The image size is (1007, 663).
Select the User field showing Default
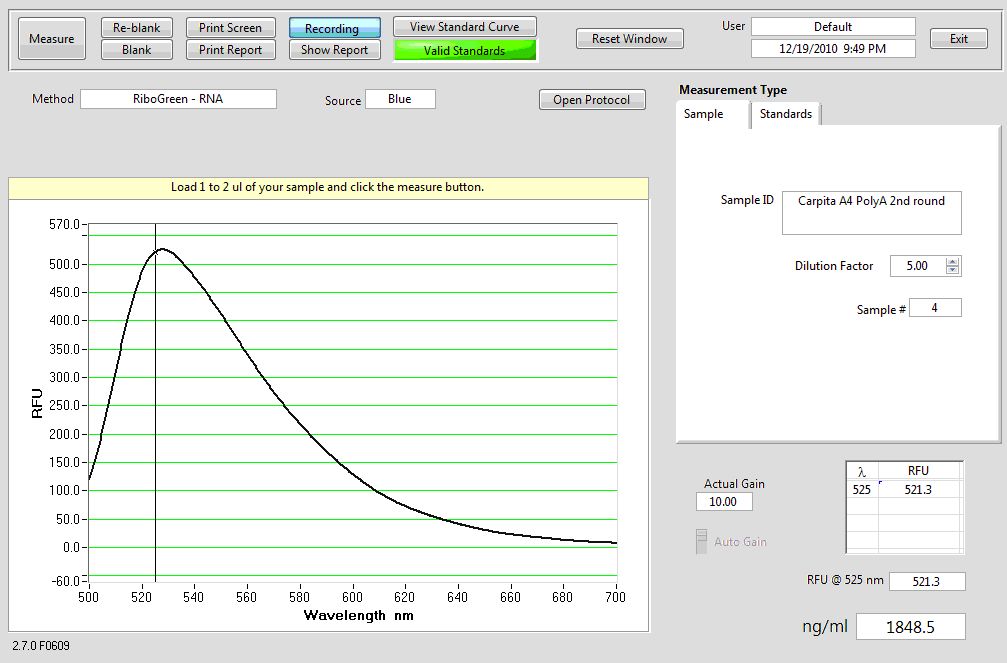(x=833, y=26)
